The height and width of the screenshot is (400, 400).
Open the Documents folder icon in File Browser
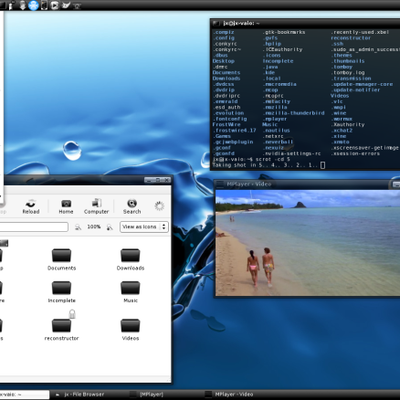(x=61, y=255)
